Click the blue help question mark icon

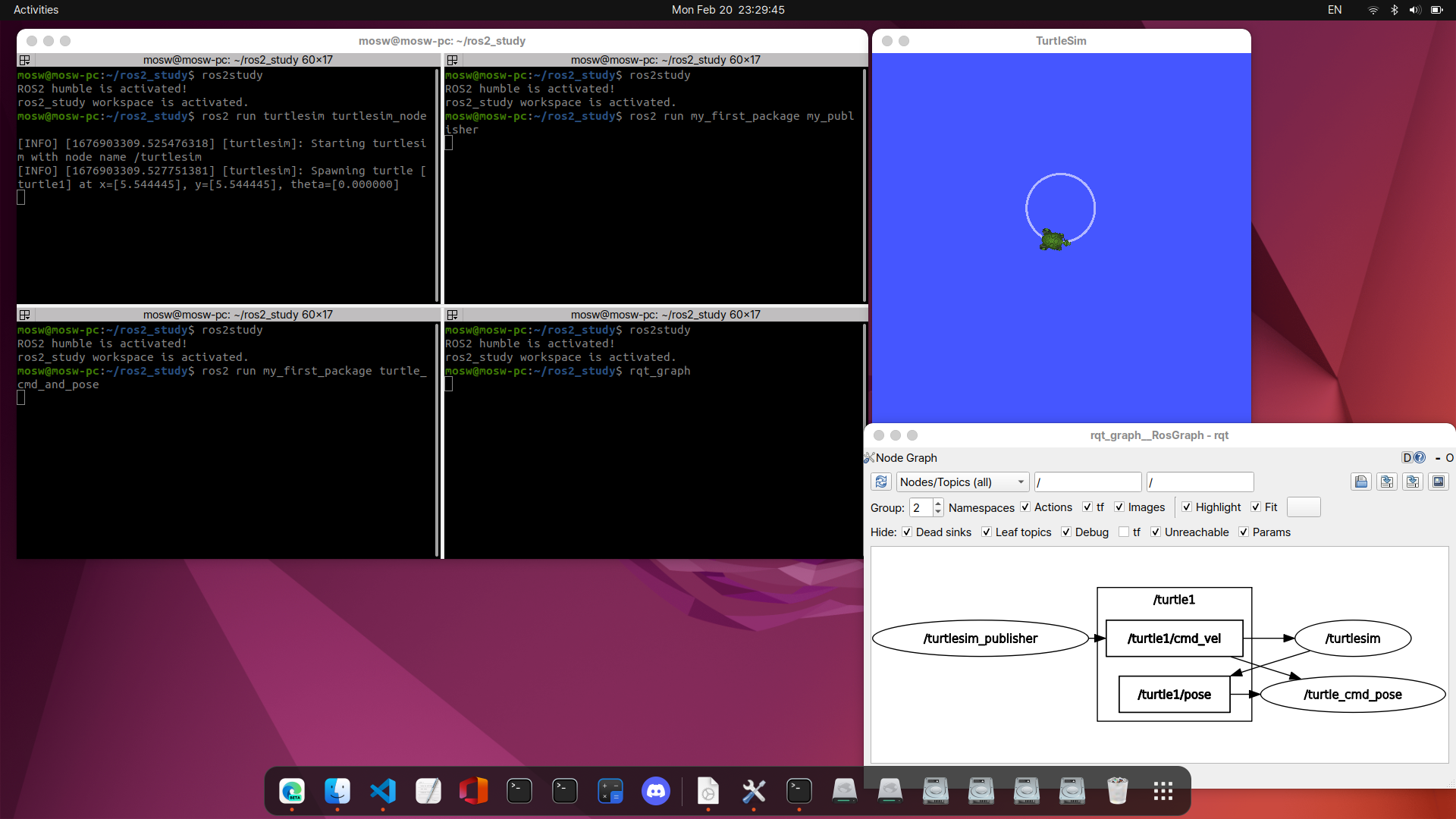coord(1420,458)
